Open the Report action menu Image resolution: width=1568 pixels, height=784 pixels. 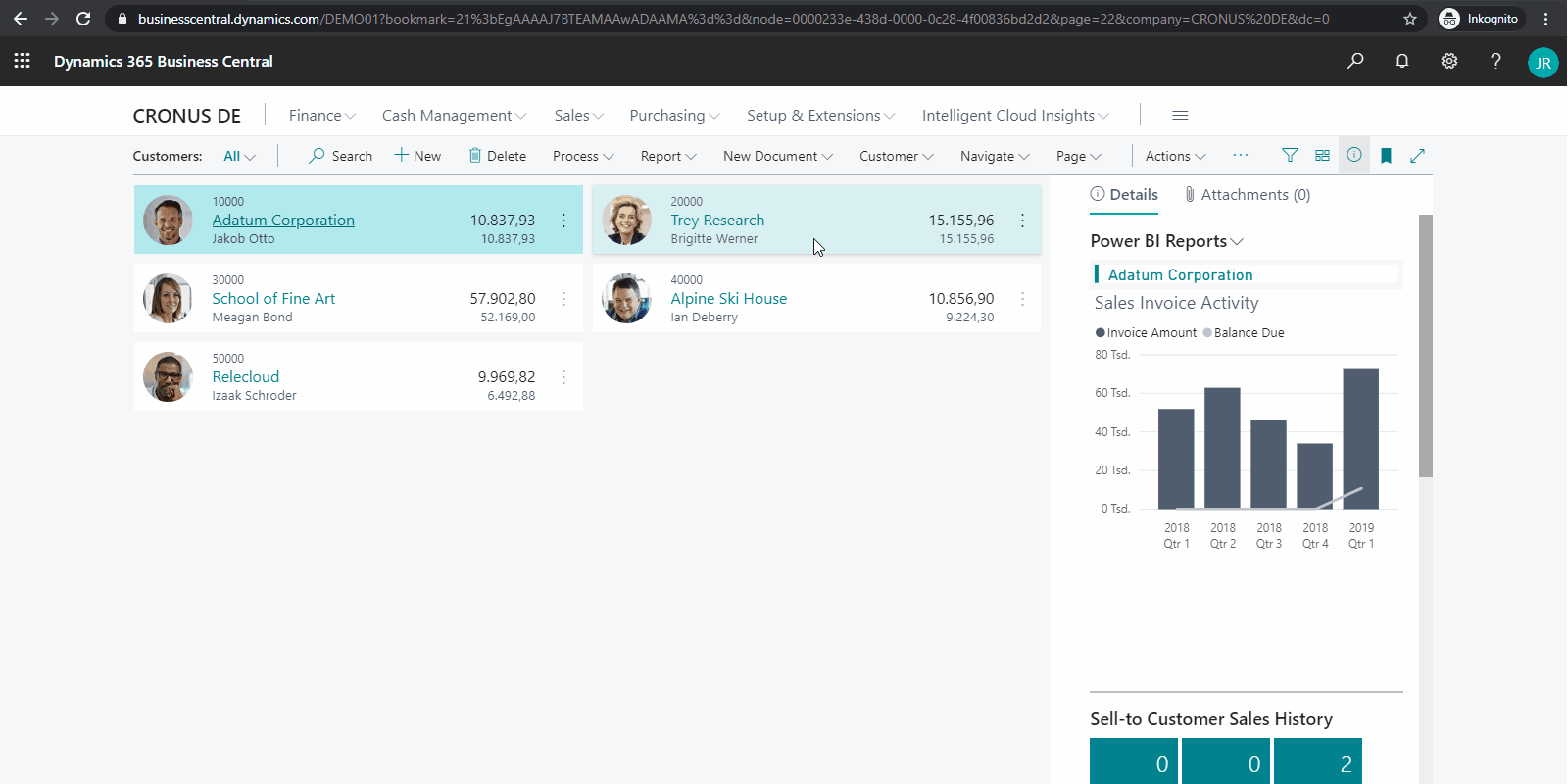(668, 156)
